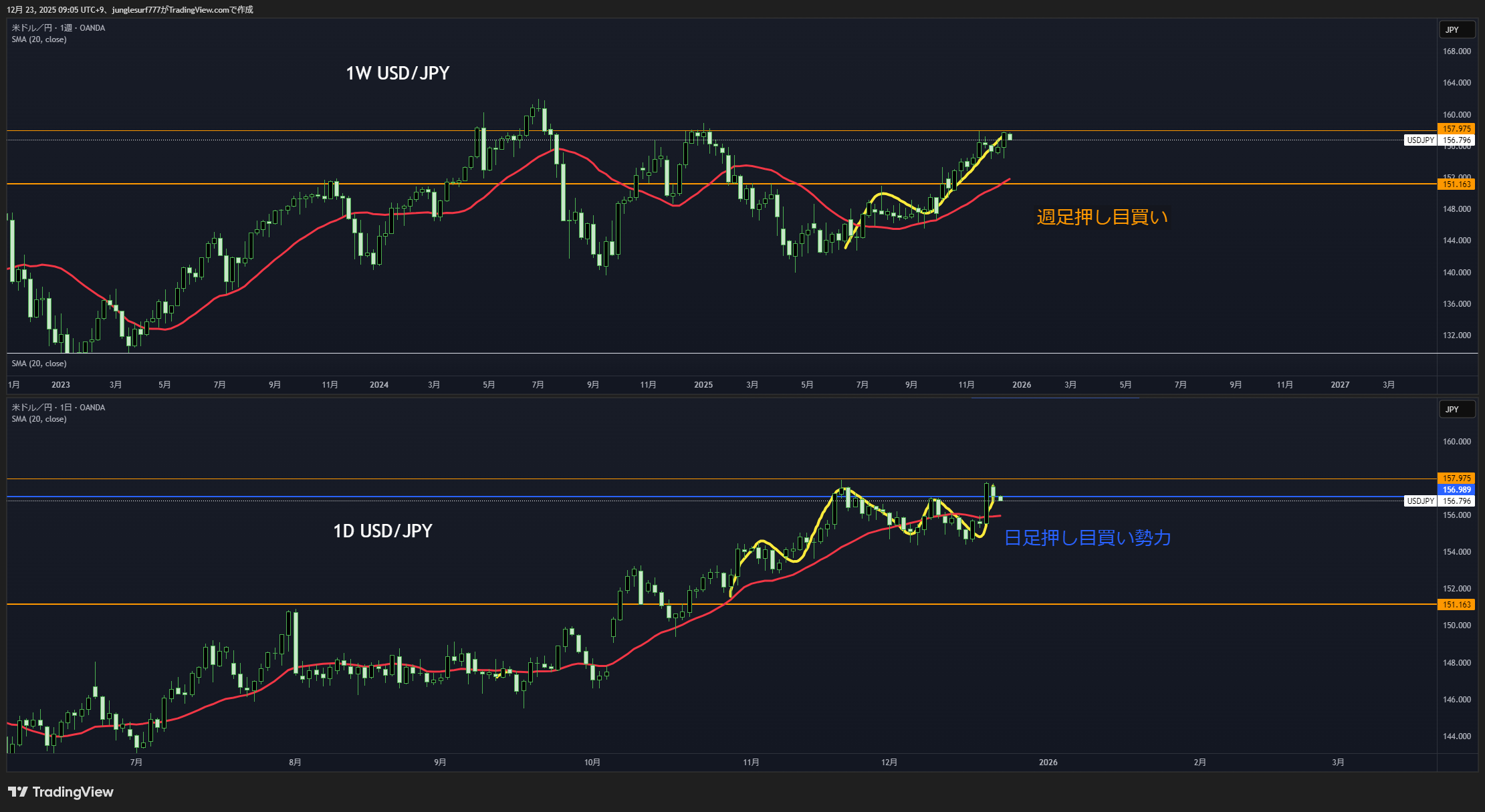Click the orange '週足押し目買い' text annotation

tap(1102, 217)
